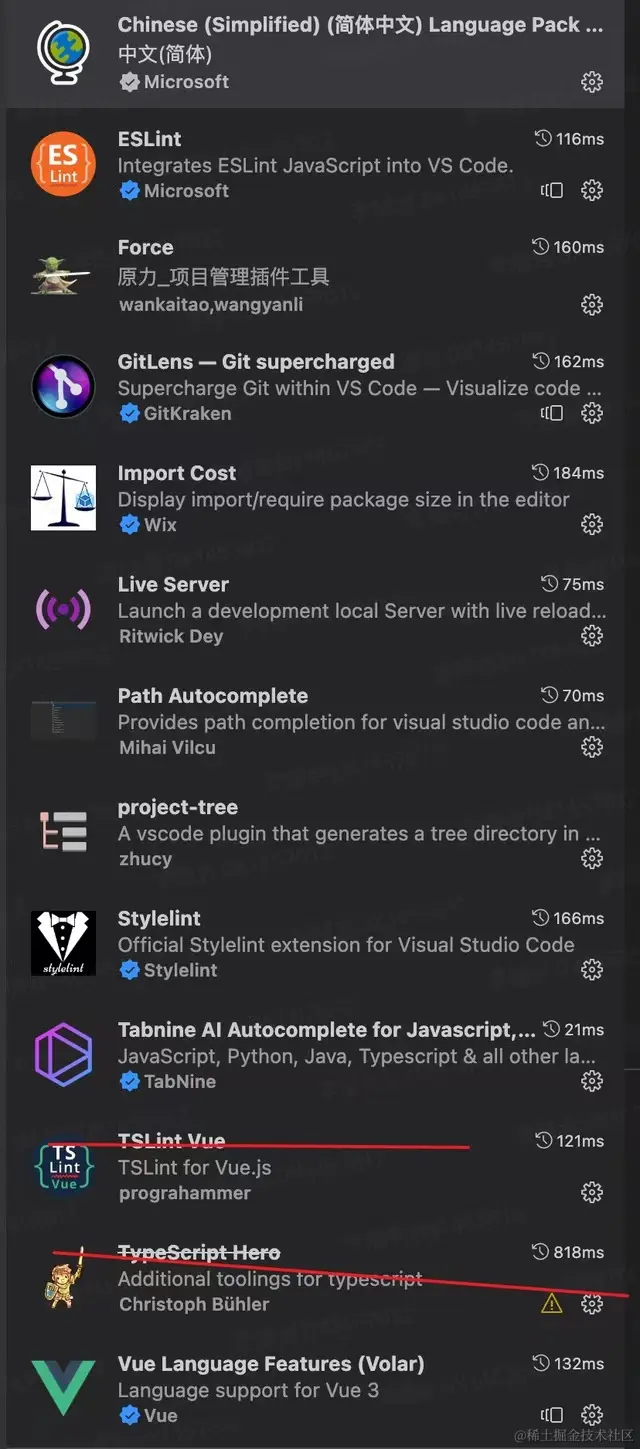Click the 818ms activation time on TypeScript Hero
This screenshot has width=640, height=1449.
pyautogui.click(x=568, y=1253)
